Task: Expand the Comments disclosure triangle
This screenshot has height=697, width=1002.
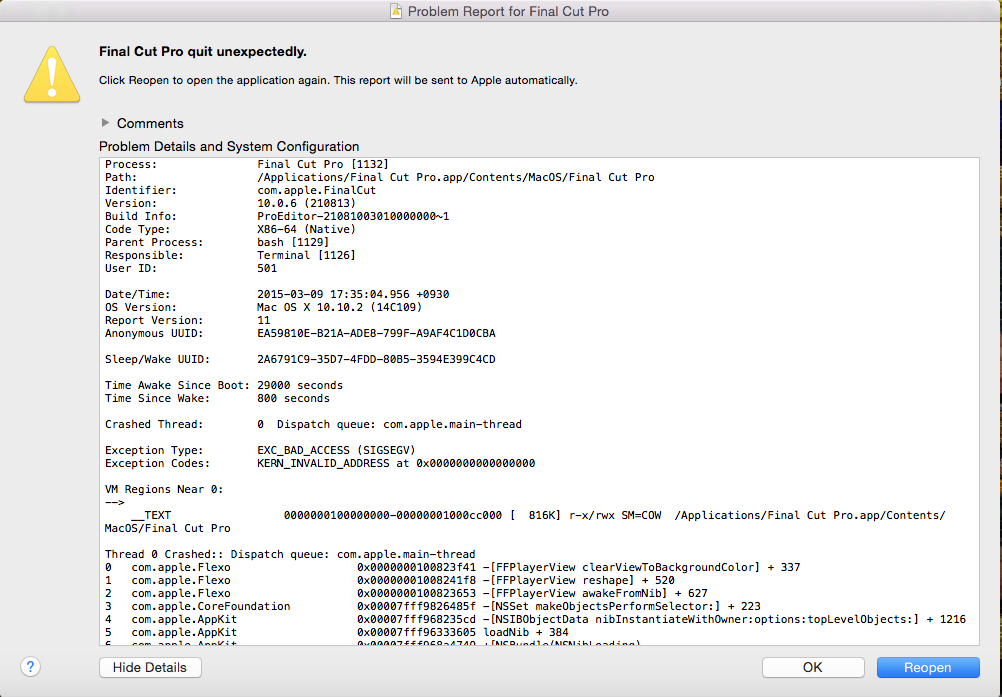Action: click(x=105, y=123)
